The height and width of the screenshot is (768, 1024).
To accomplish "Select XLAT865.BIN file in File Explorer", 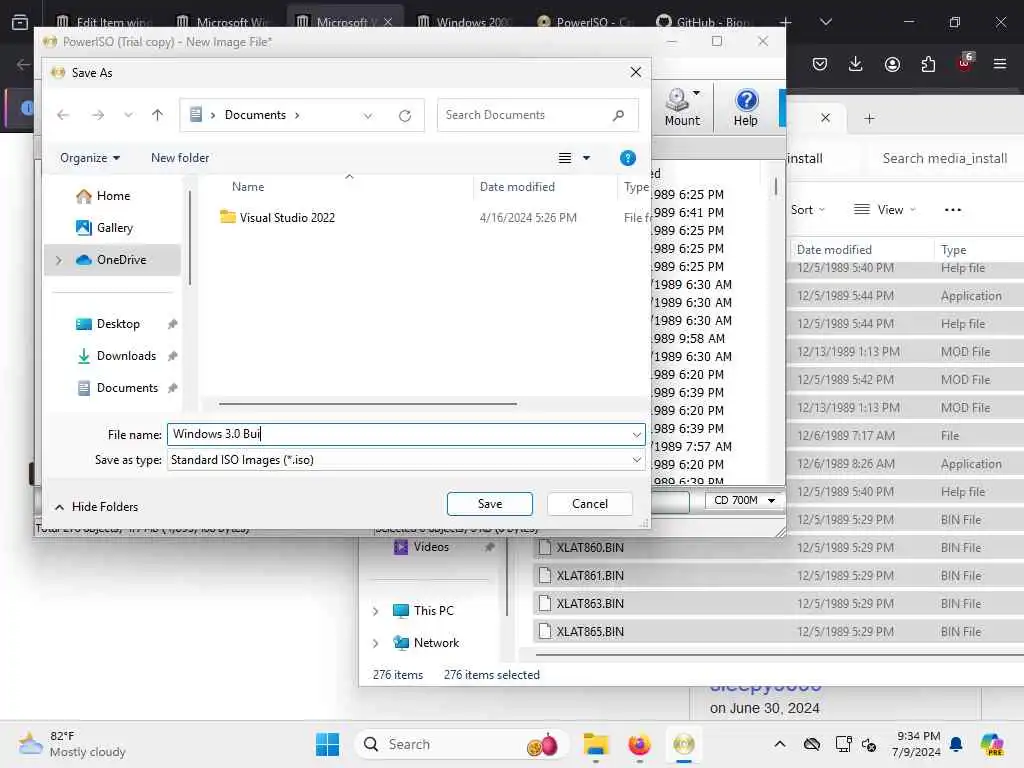I will pyautogui.click(x=590, y=632).
